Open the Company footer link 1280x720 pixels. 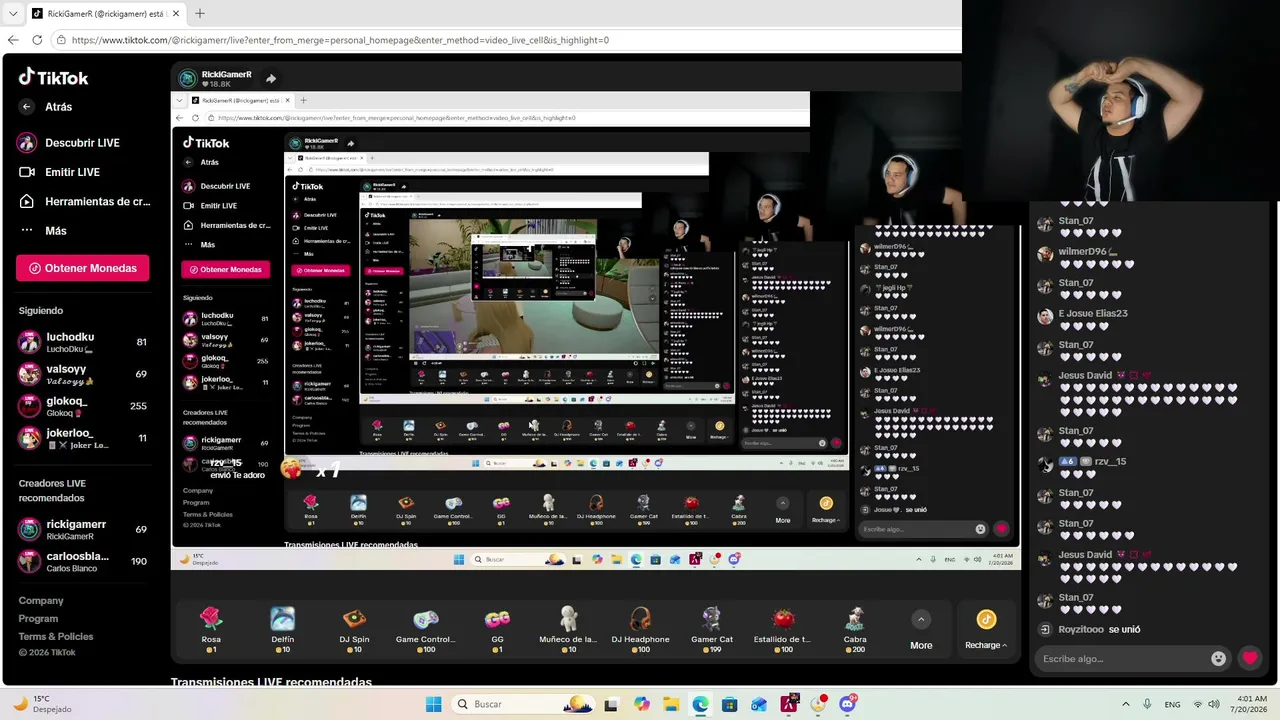click(41, 601)
